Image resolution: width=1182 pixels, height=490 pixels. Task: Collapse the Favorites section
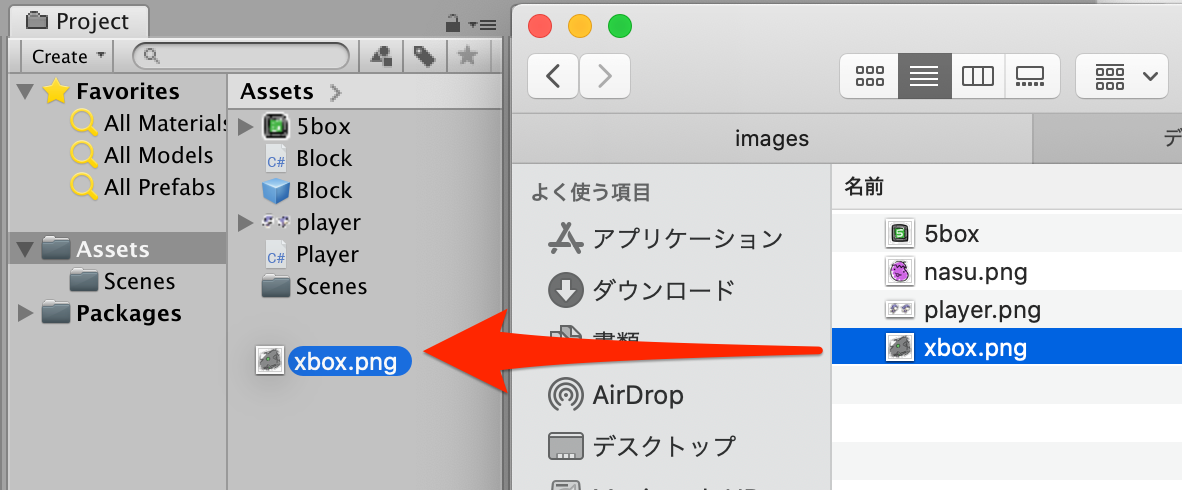[26, 92]
